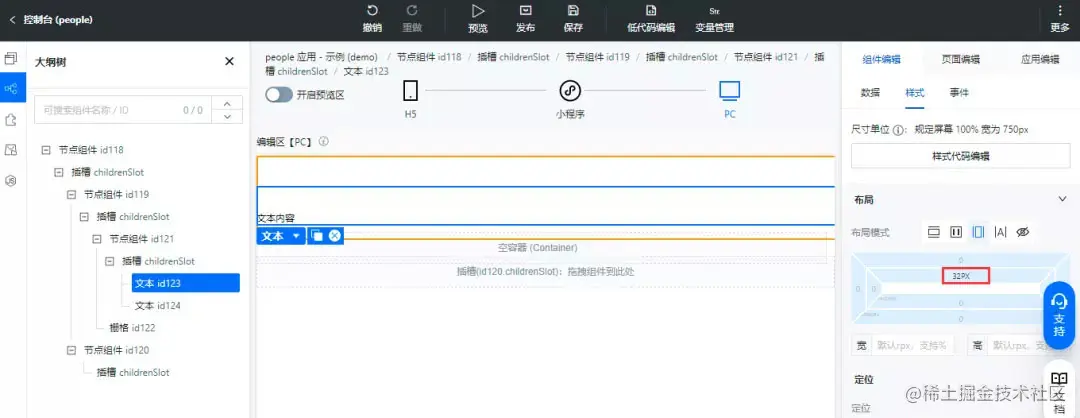Open the pages icon in the left sidebar

(x=10, y=58)
